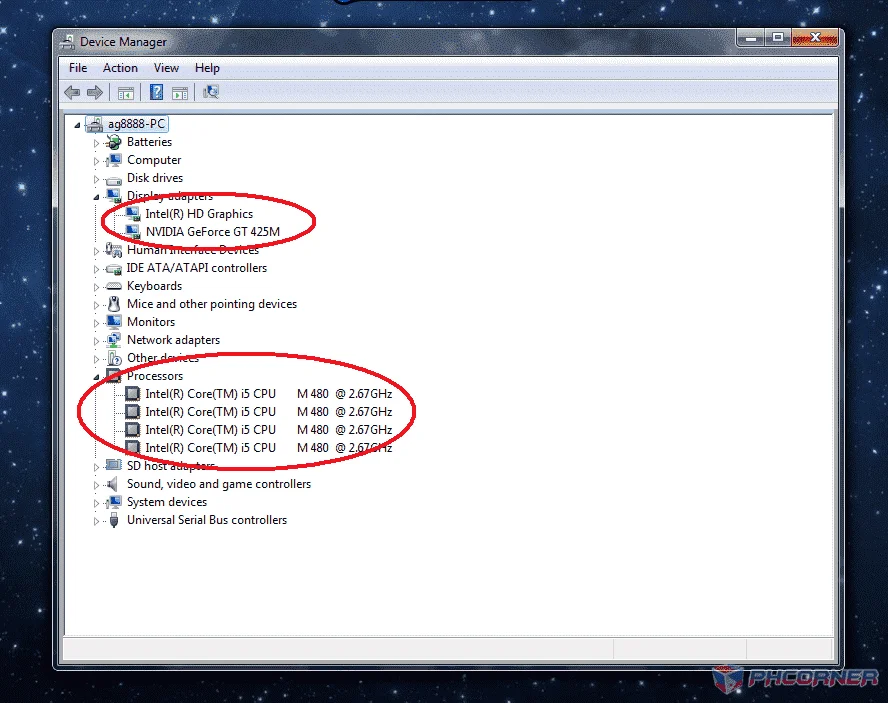Expand Universal Serial Bus controllers arrow
The height and width of the screenshot is (703, 888).
click(96, 521)
